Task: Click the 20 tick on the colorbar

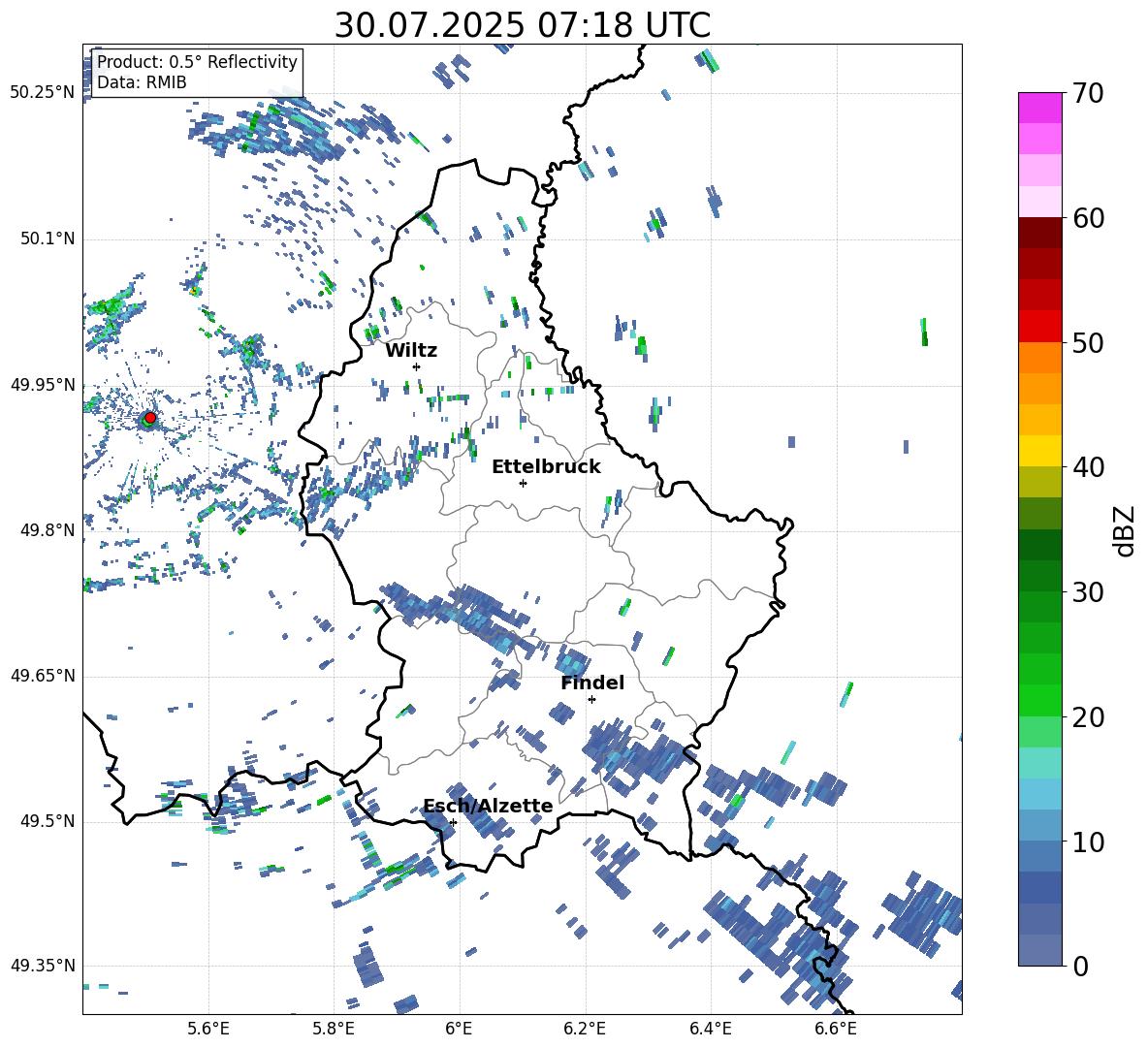Action: coord(1088,716)
